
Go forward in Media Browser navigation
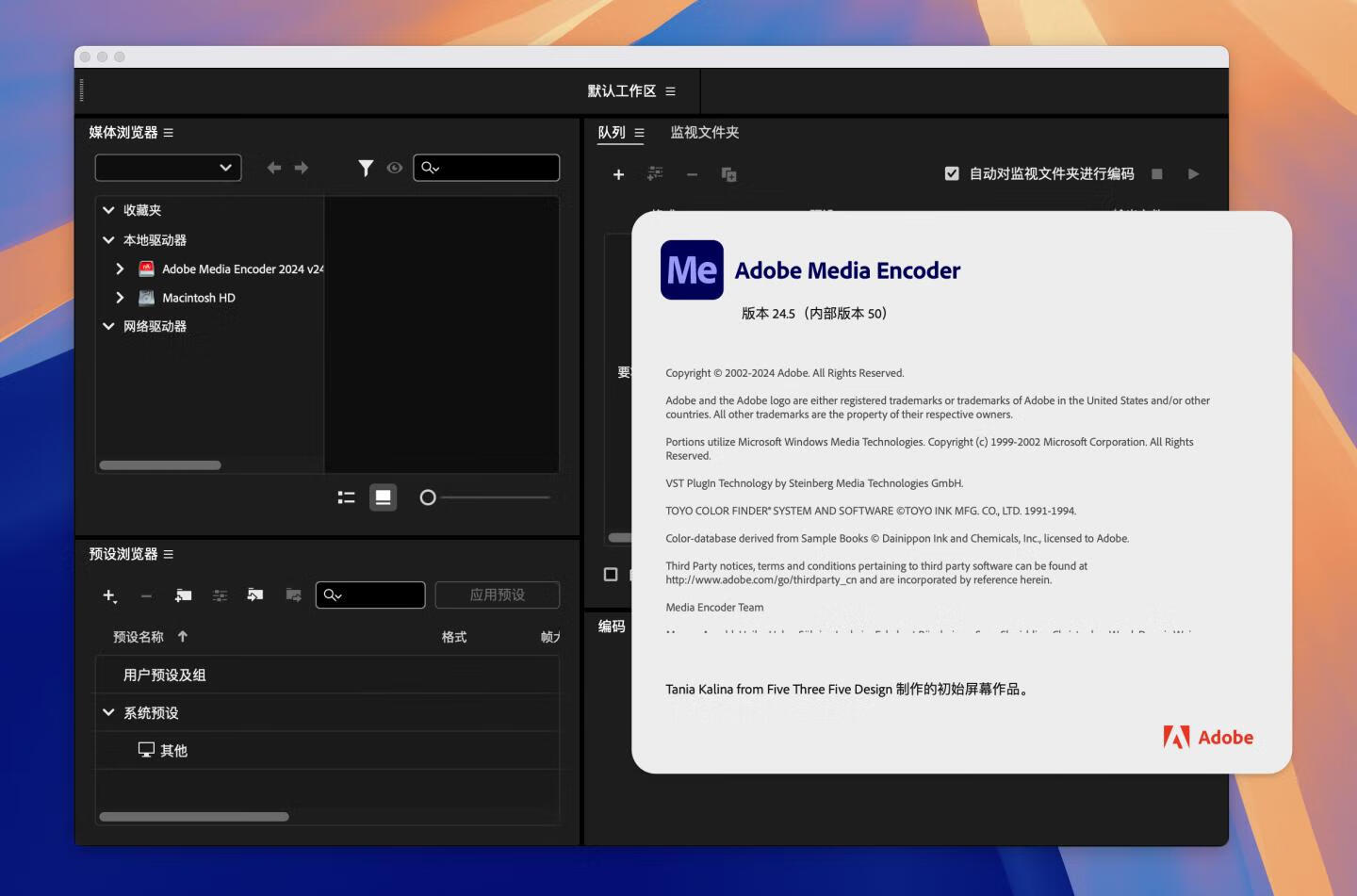[x=302, y=168]
